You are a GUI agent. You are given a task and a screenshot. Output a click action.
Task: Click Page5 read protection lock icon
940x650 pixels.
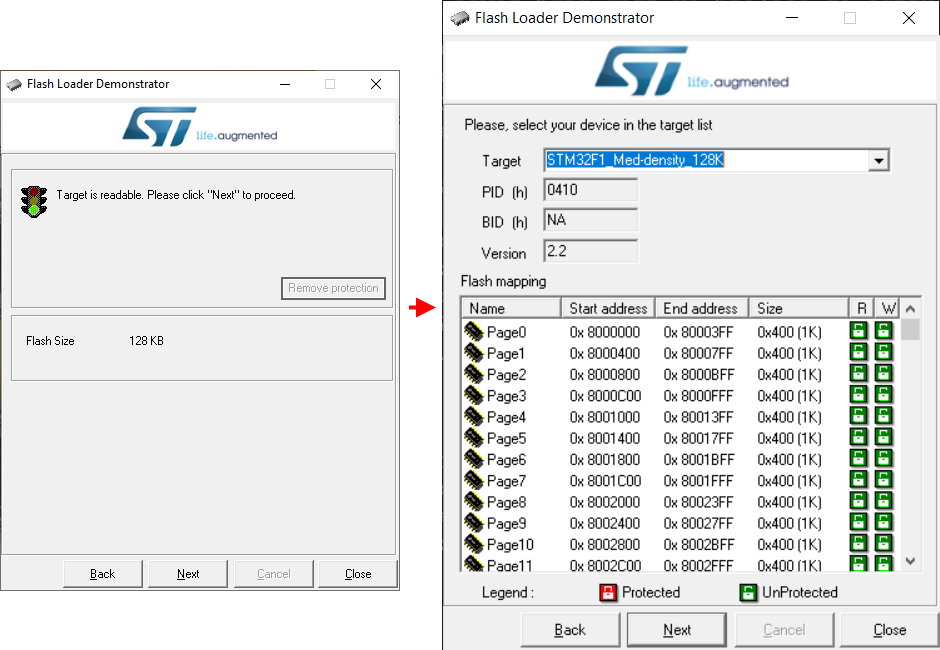coord(858,437)
